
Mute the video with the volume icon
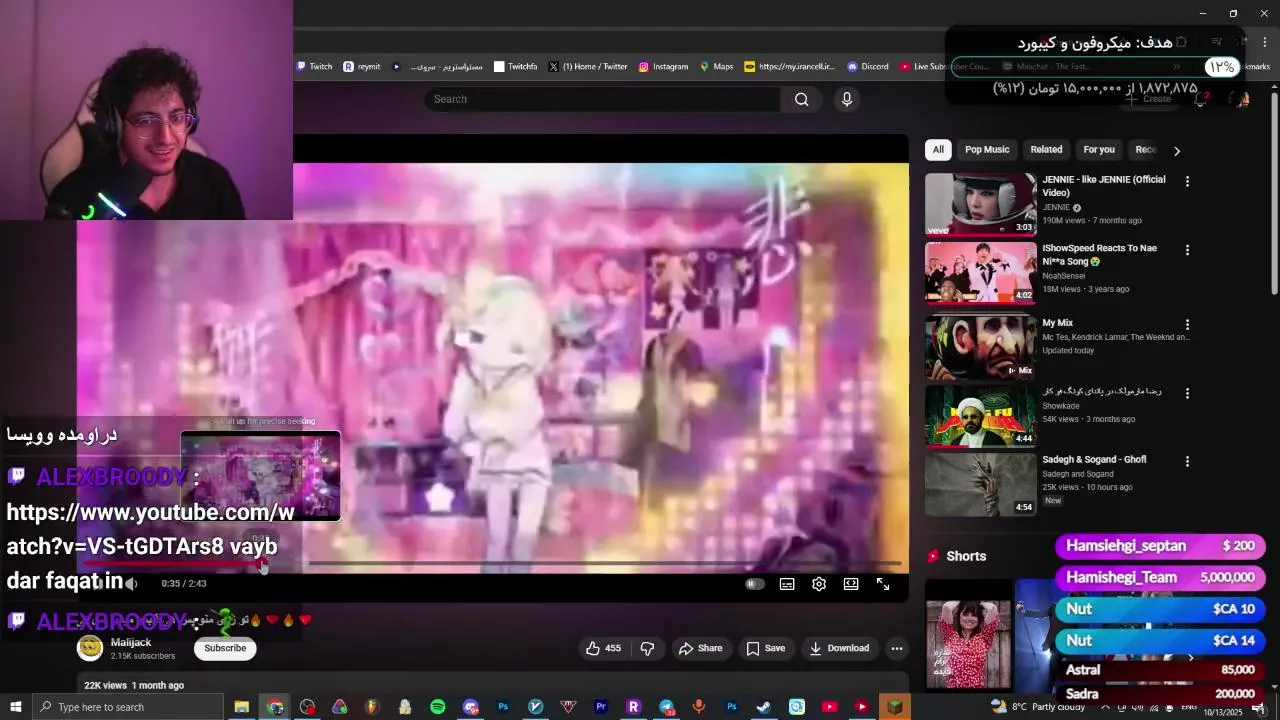(x=131, y=583)
